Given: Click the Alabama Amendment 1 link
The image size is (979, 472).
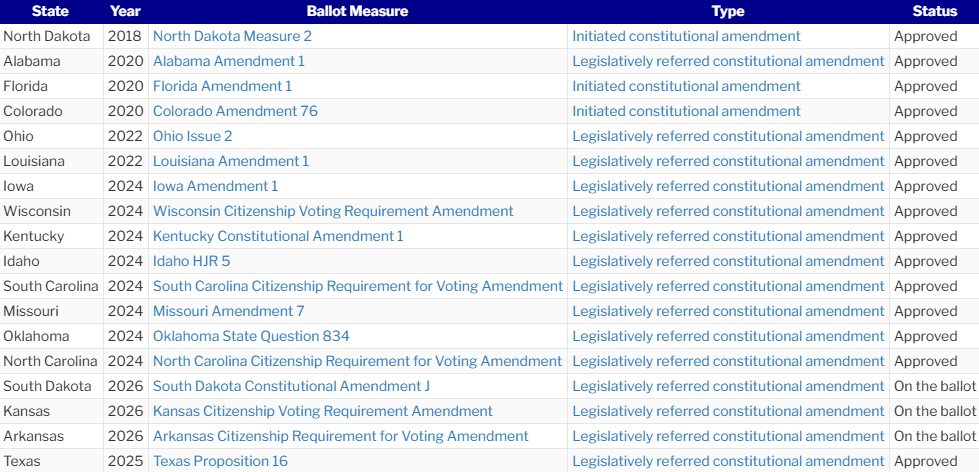Looking at the screenshot, I should 229,61.
